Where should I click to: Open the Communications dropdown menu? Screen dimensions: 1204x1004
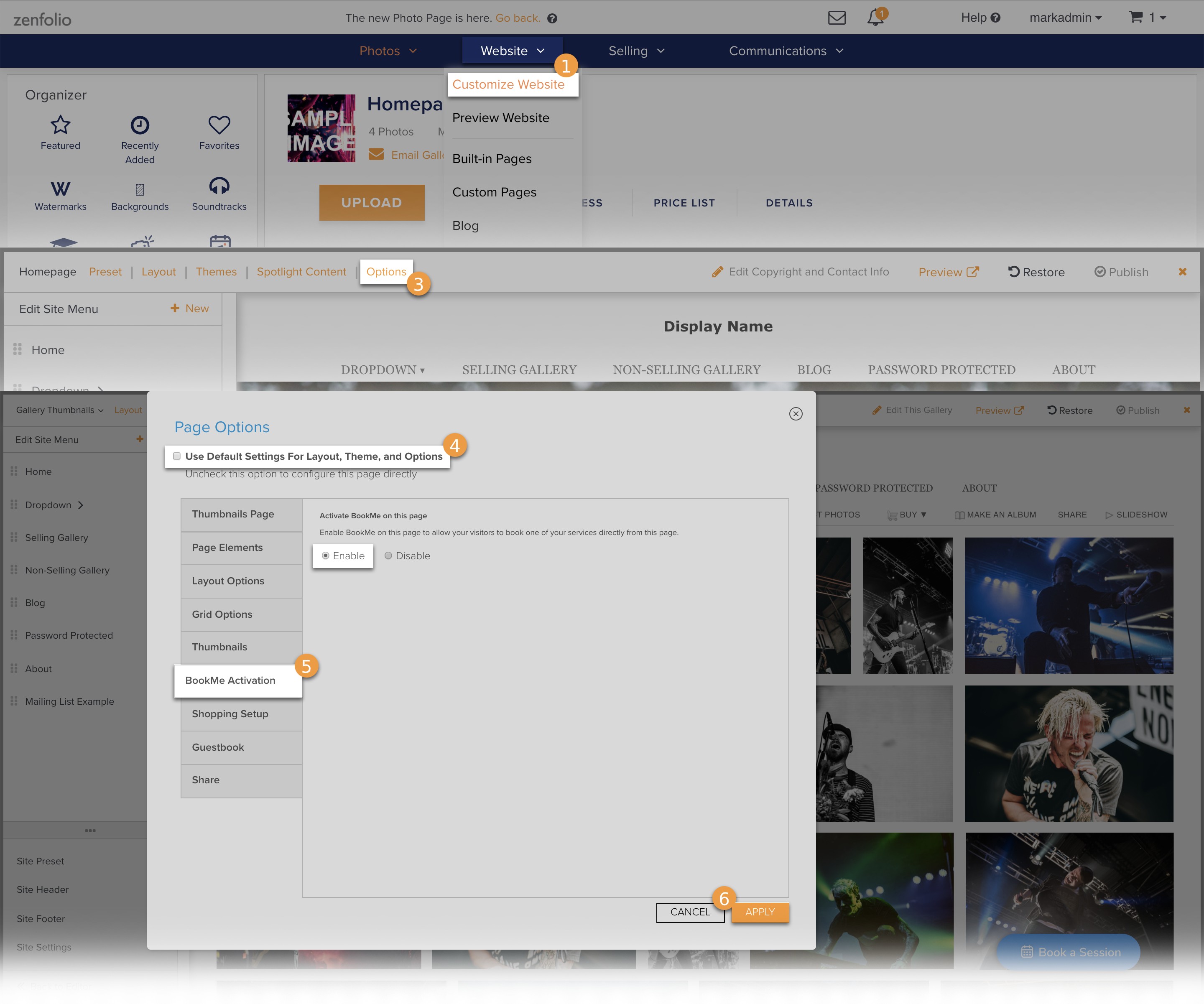click(x=786, y=51)
